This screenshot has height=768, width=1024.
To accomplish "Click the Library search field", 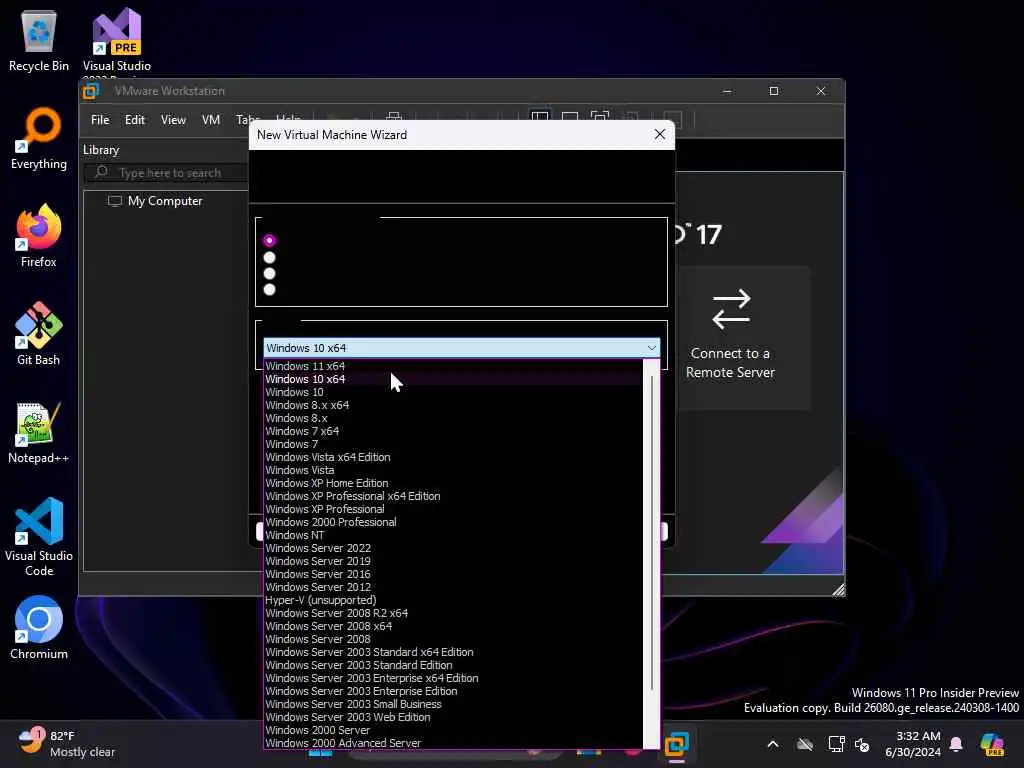I will (x=166, y=172).
